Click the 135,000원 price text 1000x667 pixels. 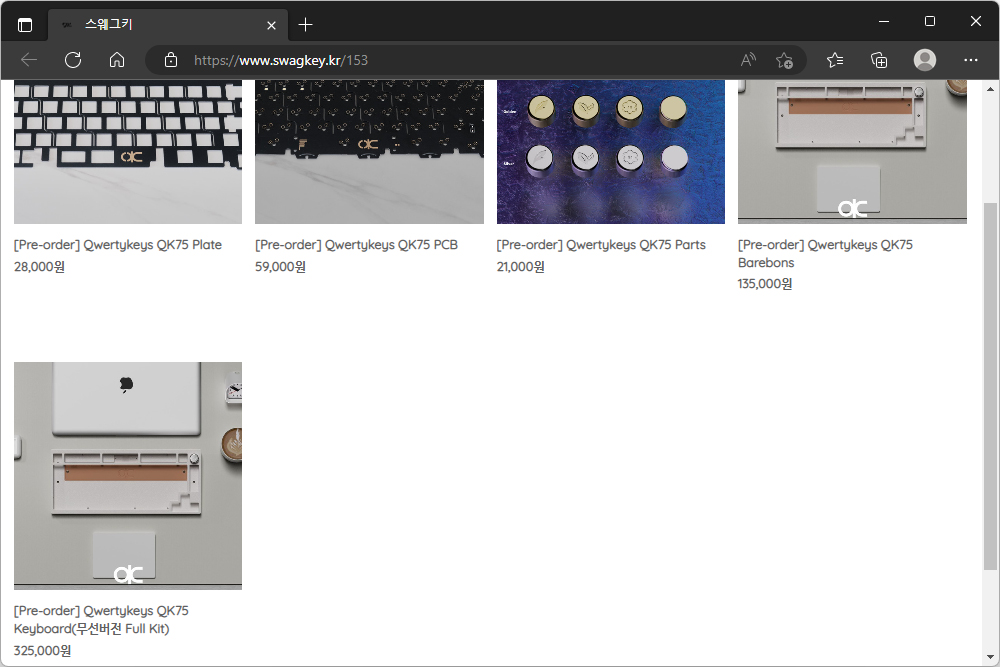pyautogui.click(x=765, y=284)
